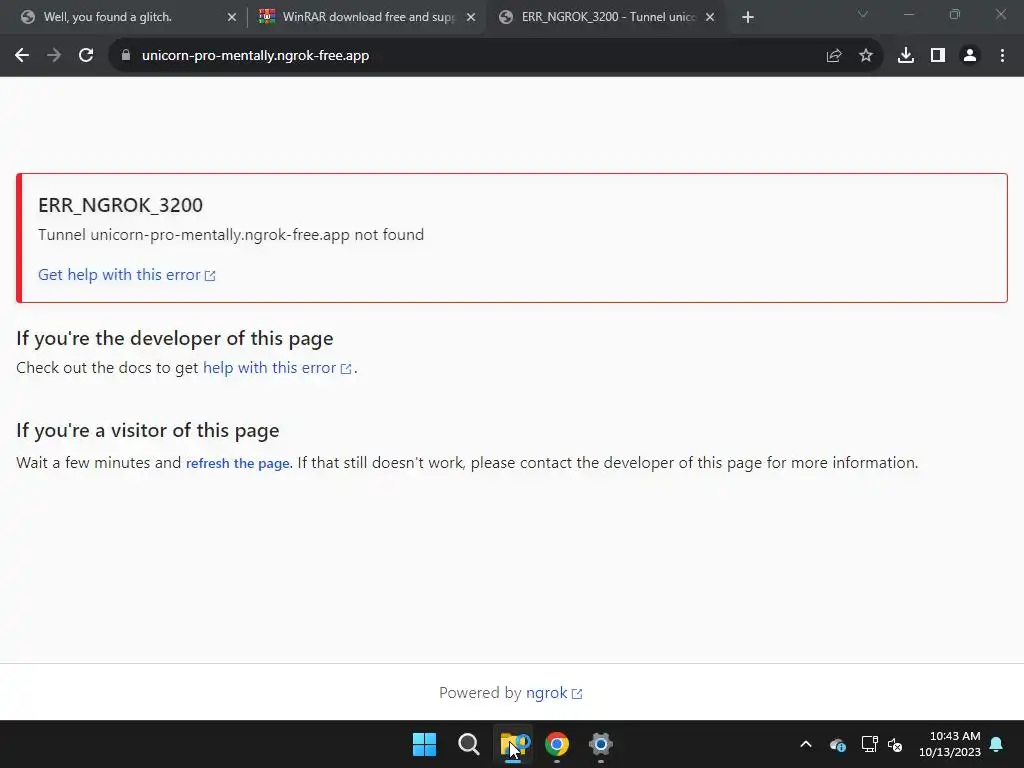Click the OneDrive cloud tray icon
This screenshot has width=1024, height=768.
point(838,744)
